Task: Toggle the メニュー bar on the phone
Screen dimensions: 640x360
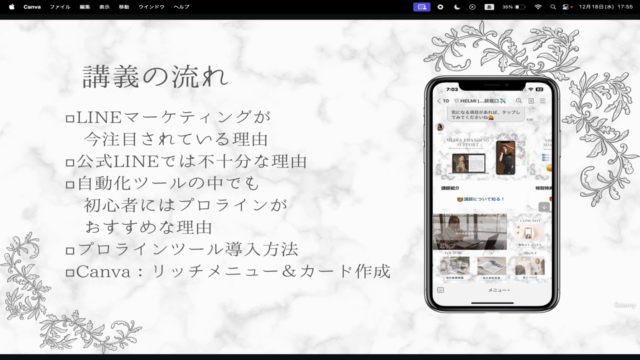Action: click(498, 290)
